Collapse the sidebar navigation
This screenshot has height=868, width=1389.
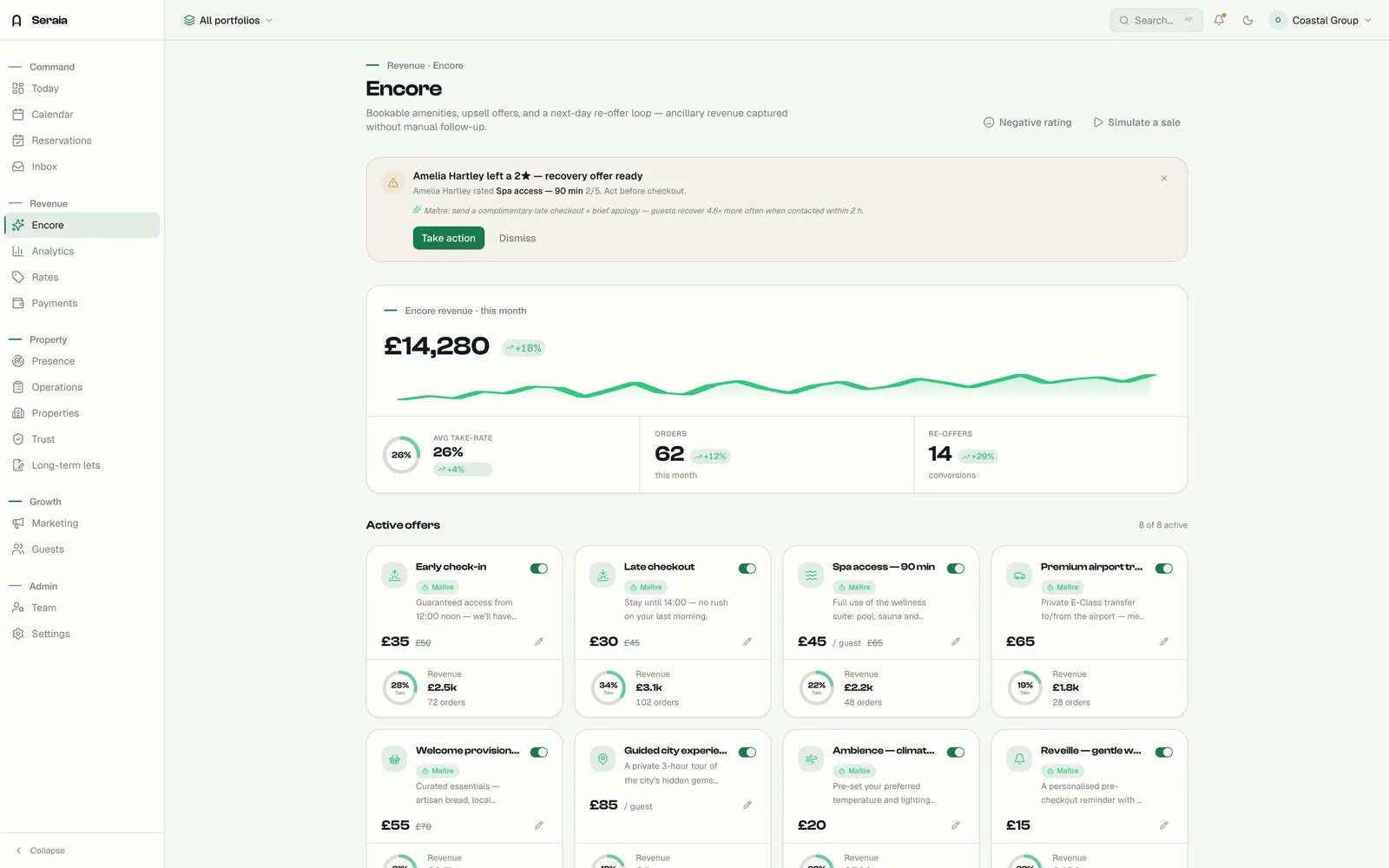pyautogui.click(x=40, y=851)
